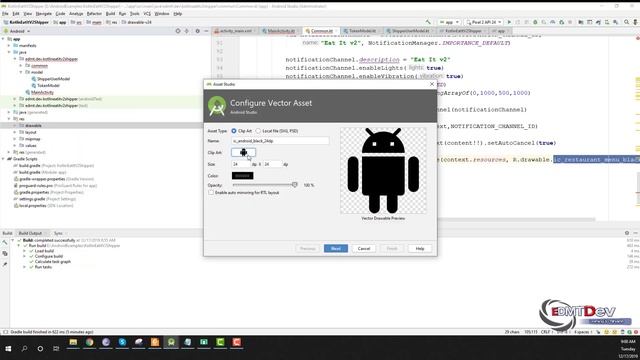640x360 pixels.
Task: Click the Clip Art android icon button
Action: (x=243, y=153)
